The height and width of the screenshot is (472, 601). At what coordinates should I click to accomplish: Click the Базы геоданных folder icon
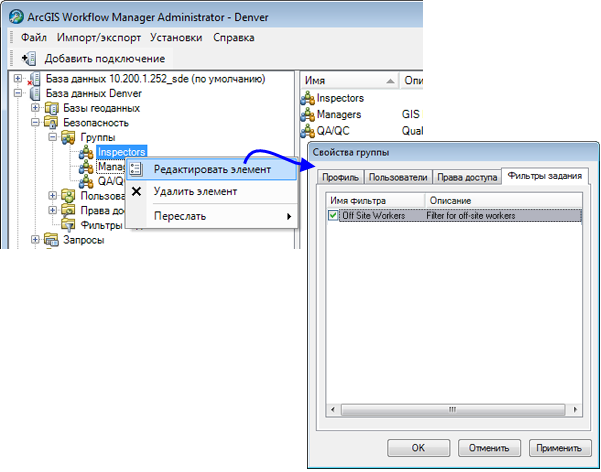click(52, 108)
